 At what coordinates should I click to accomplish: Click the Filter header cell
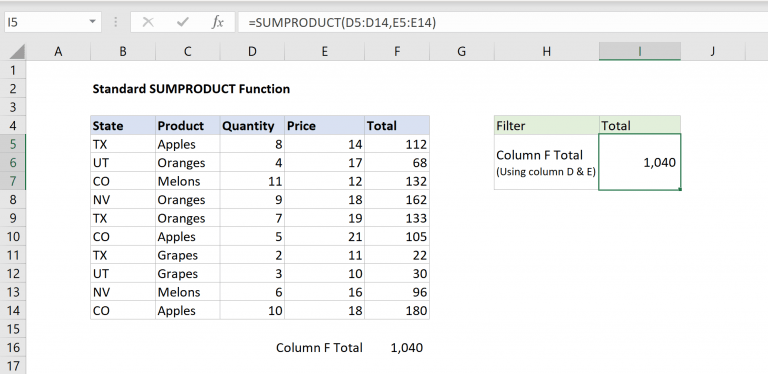(546, 125)
